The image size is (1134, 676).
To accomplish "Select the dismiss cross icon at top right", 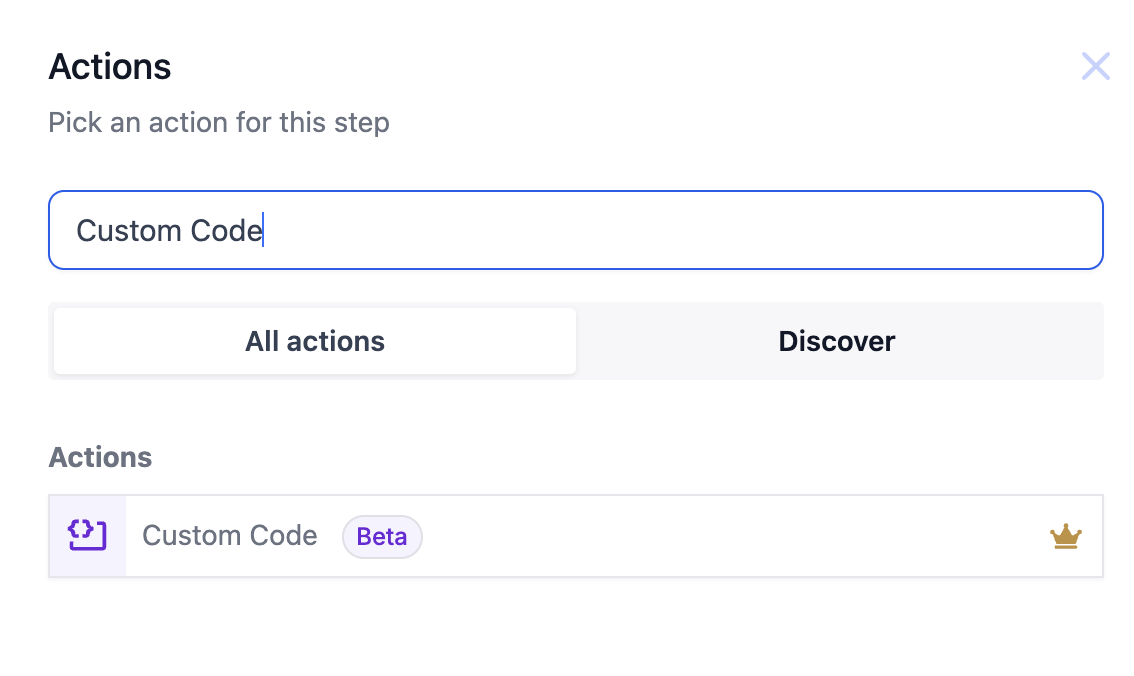I will [1096, 66].
